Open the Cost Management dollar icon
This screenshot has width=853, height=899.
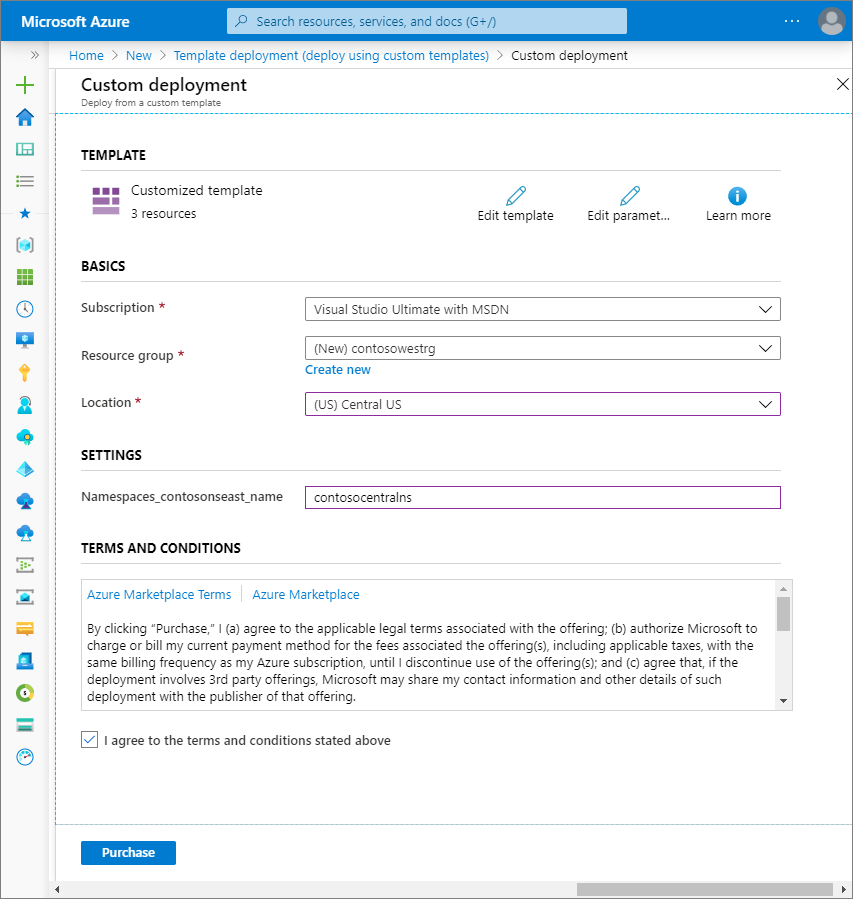pos(24,693)
